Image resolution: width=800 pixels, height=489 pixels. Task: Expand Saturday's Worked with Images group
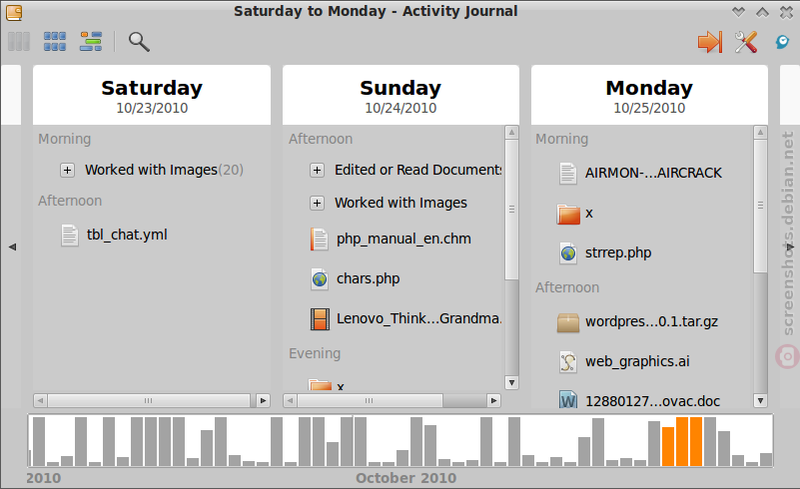67,170
